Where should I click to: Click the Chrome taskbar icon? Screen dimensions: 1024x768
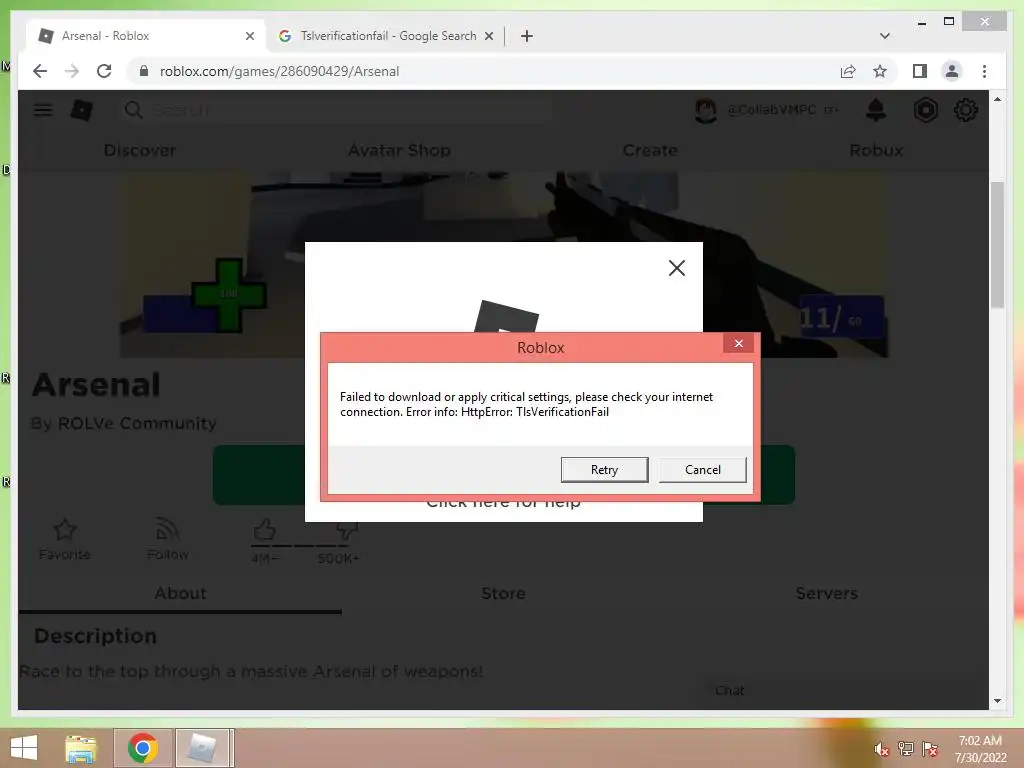click(143, 748)
